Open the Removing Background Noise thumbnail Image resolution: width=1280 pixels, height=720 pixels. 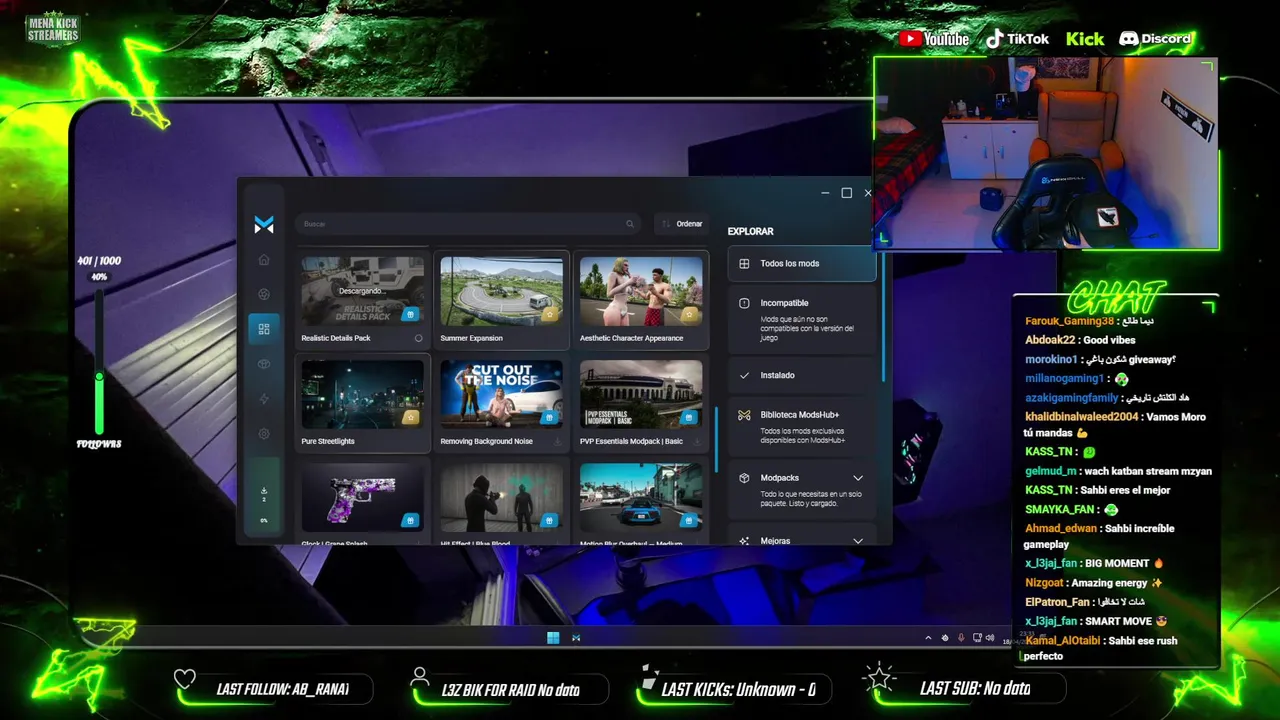pyautogui.click(x=502, y=394)
